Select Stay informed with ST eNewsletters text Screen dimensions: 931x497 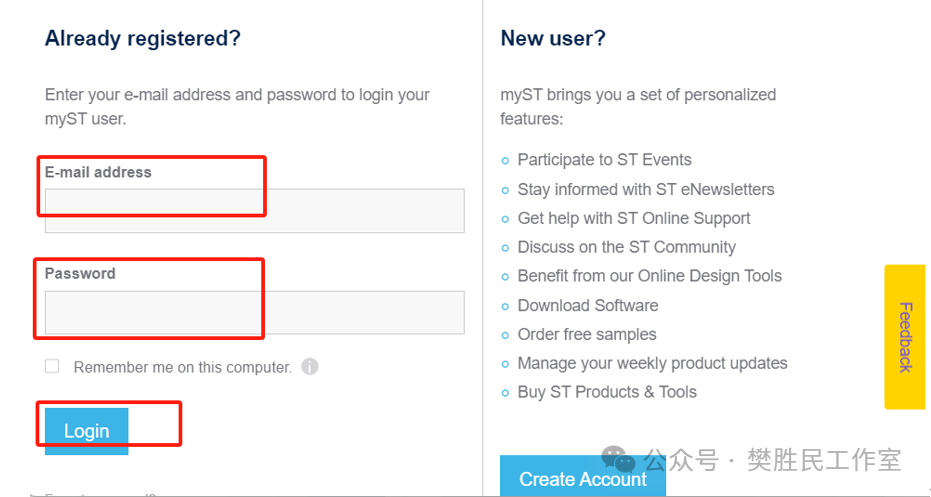point(646,189)
